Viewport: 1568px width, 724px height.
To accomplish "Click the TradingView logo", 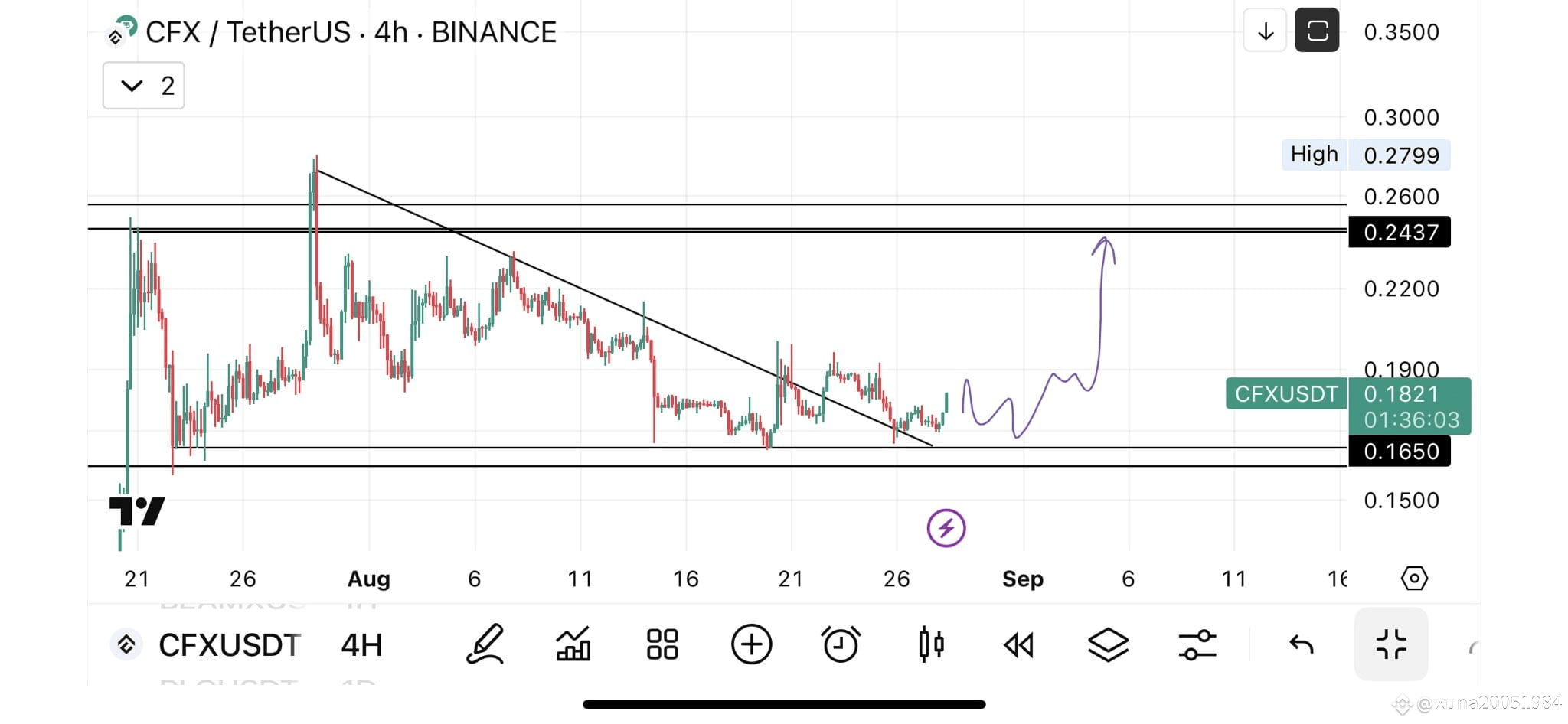I will click(137, 511).
